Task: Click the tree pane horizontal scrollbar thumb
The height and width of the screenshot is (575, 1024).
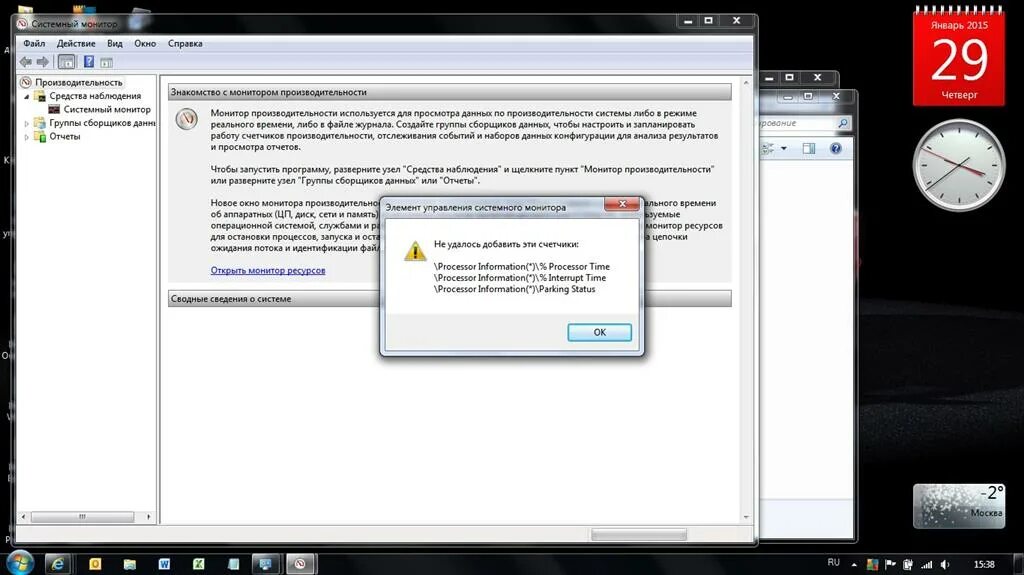Action: point(82,517)
